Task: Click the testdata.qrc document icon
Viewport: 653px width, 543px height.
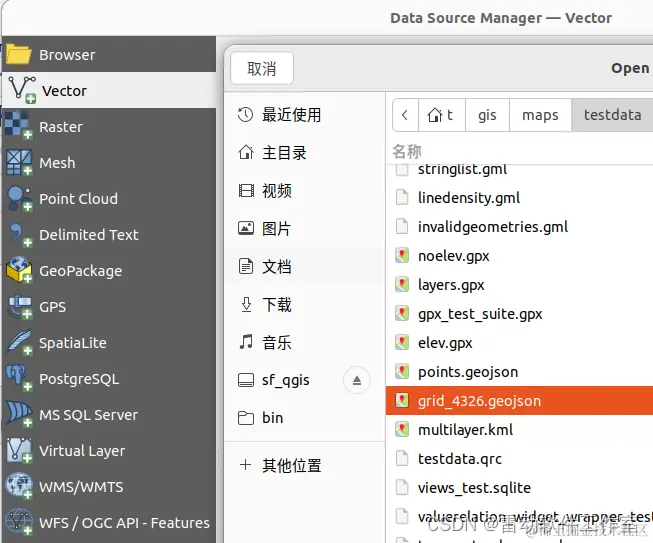Action: click(402, 458)
